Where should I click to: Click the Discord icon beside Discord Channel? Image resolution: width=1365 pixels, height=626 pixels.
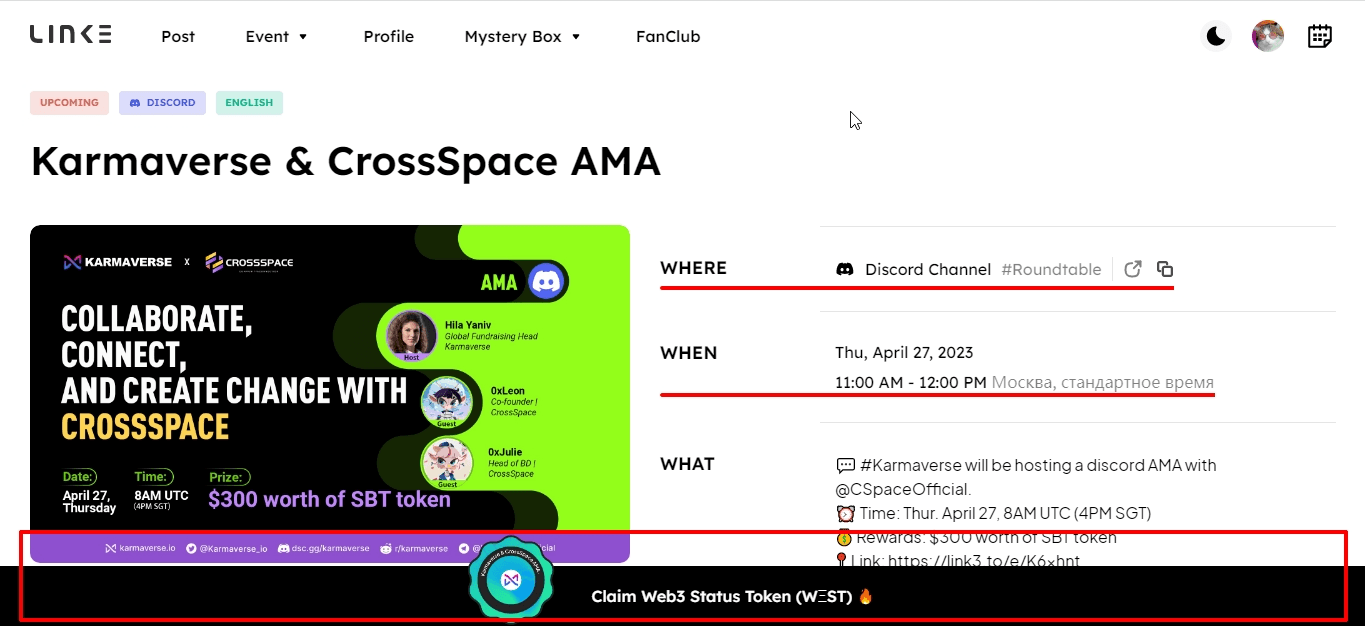tap(845, 269)
